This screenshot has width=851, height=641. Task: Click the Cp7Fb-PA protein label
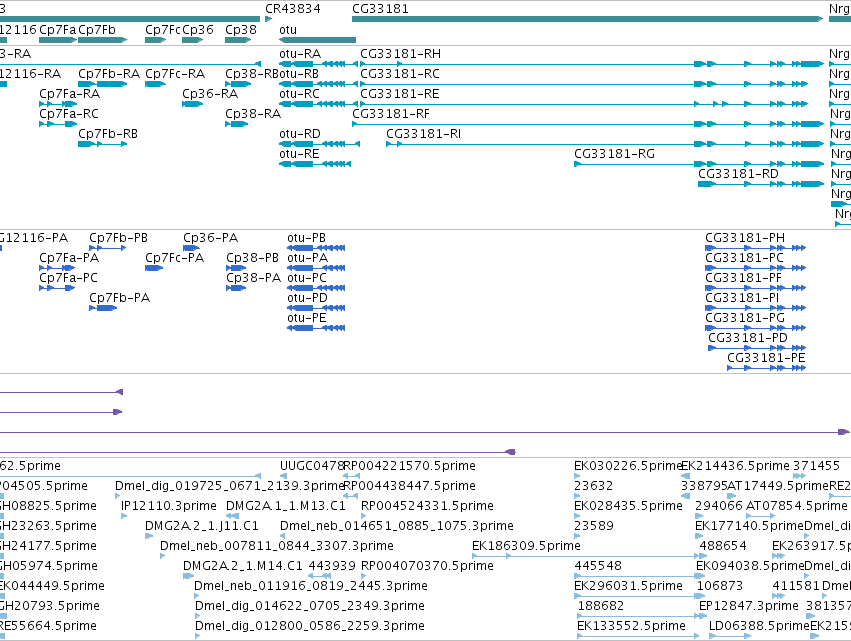(x=119, y=299)
